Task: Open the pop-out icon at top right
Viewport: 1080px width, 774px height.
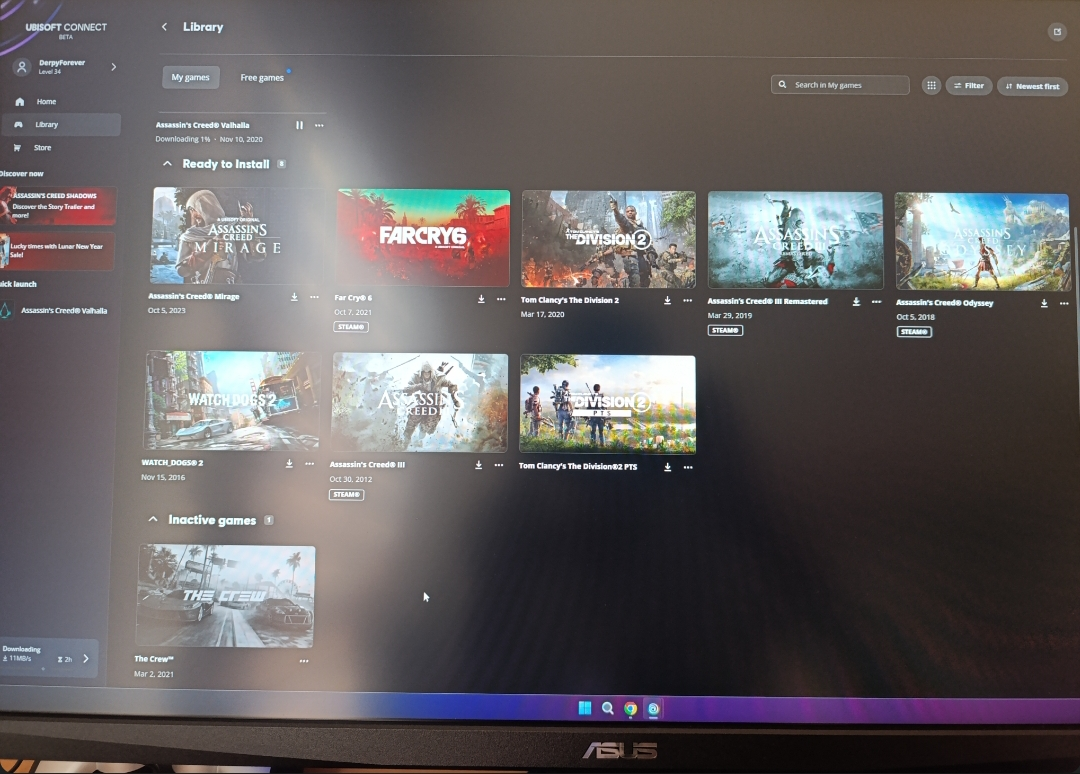Action: [1057, 32]
